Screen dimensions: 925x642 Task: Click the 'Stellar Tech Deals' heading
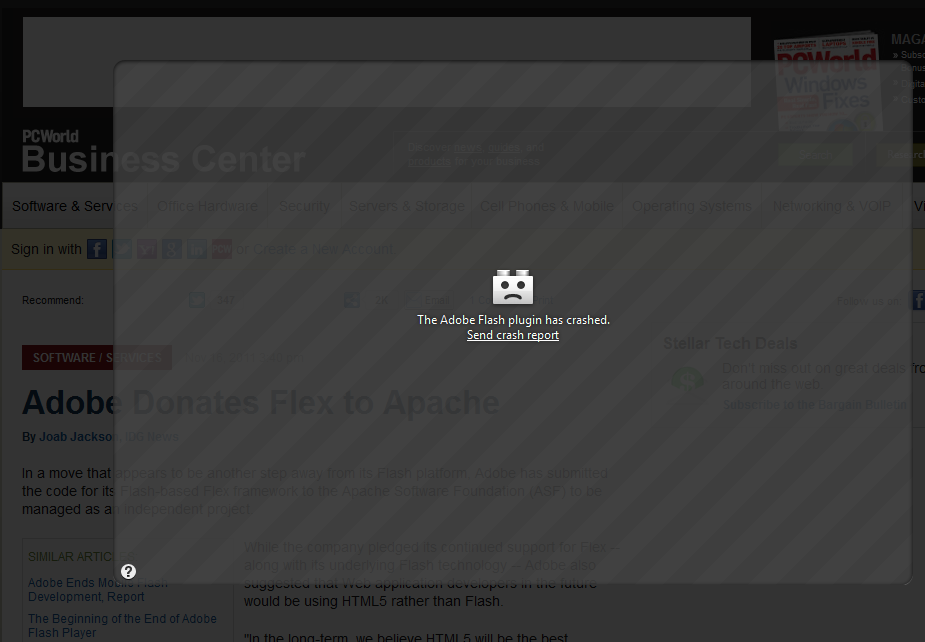[x=730, y=343]
